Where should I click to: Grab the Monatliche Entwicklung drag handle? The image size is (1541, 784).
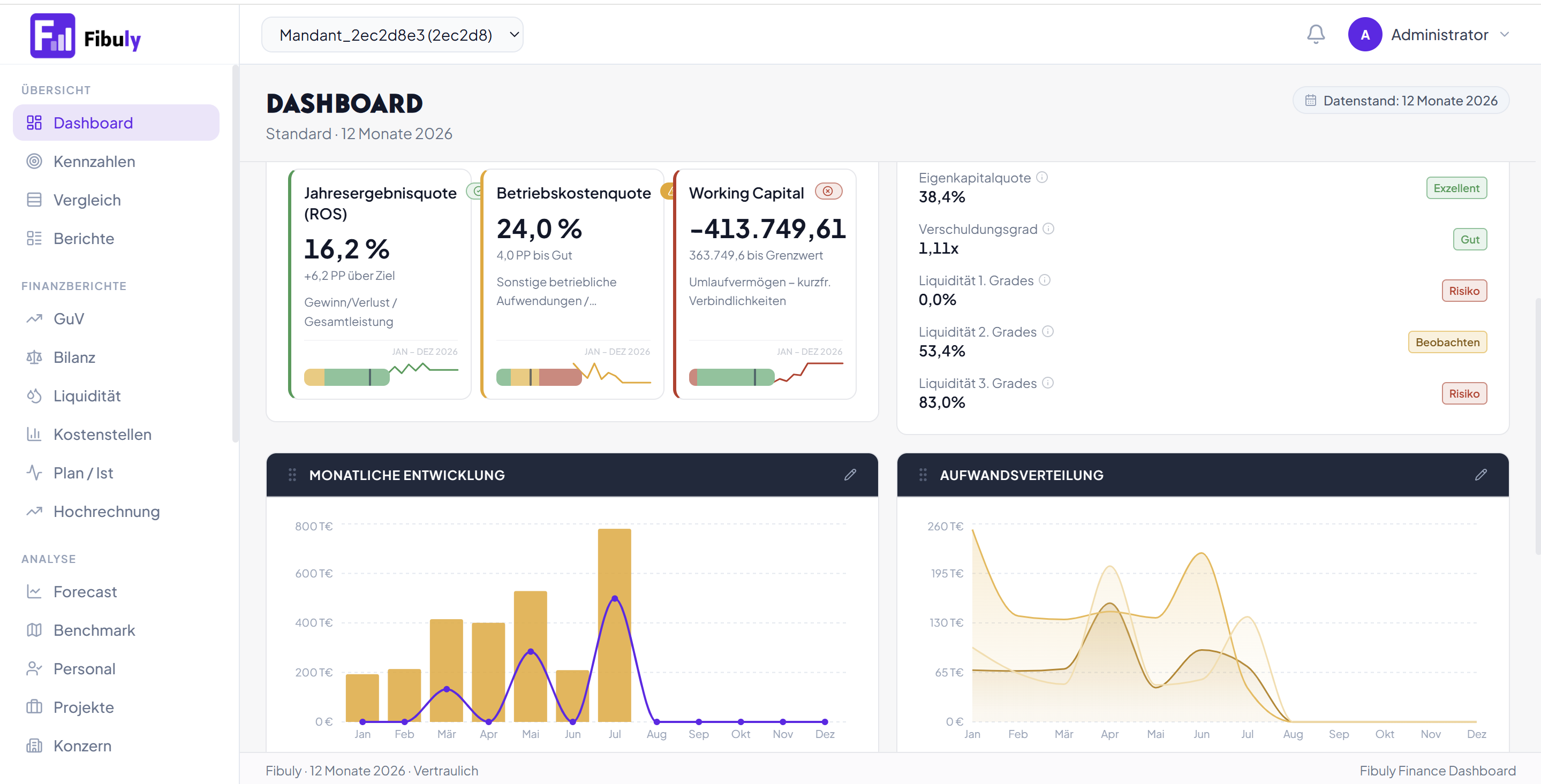click(x=292, y=475)
